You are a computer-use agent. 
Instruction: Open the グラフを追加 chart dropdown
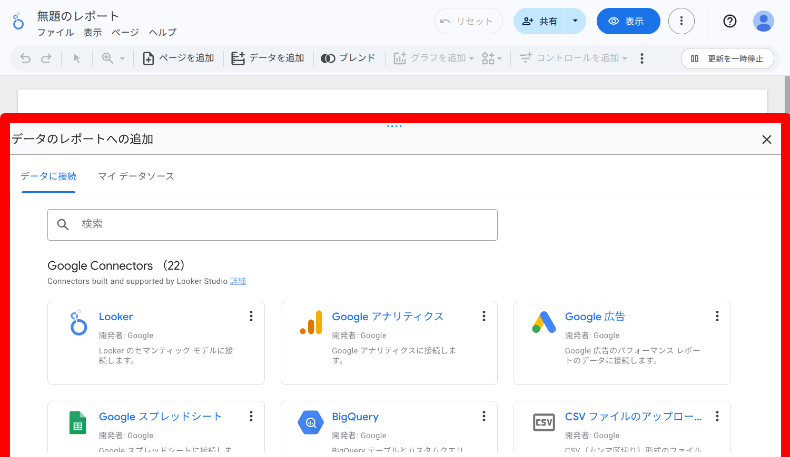click(434, 58)
